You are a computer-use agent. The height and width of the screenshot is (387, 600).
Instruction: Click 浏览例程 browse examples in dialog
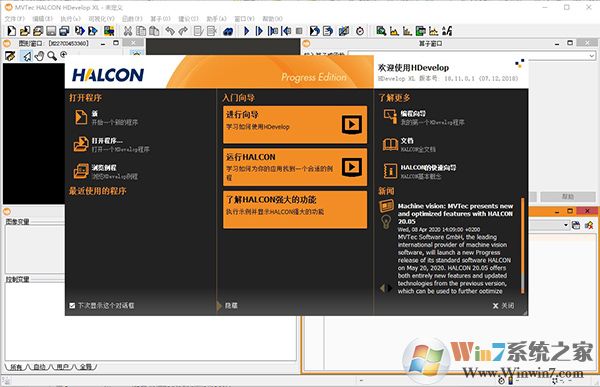tap(106, 171)
